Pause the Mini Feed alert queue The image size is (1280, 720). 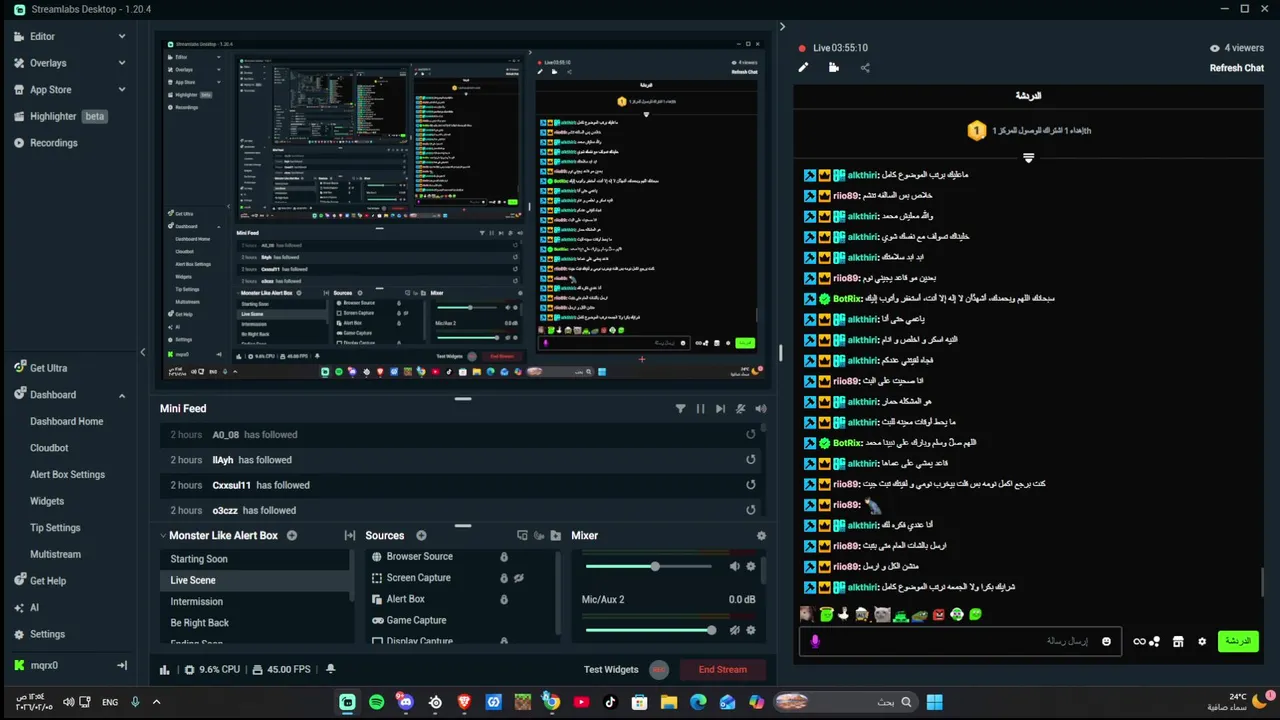tap(700, 408)
